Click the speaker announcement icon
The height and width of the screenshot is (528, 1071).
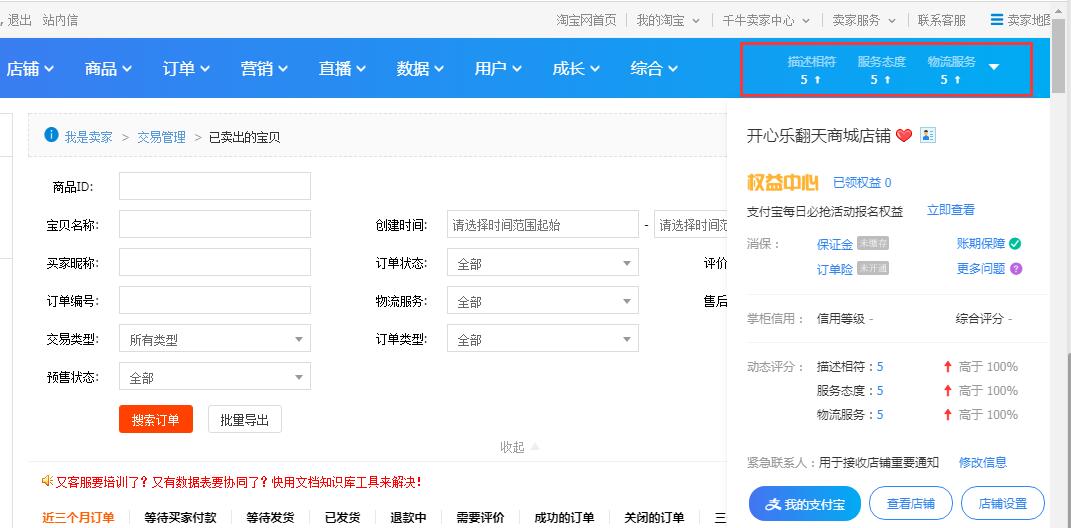click(x=47, y=482)
